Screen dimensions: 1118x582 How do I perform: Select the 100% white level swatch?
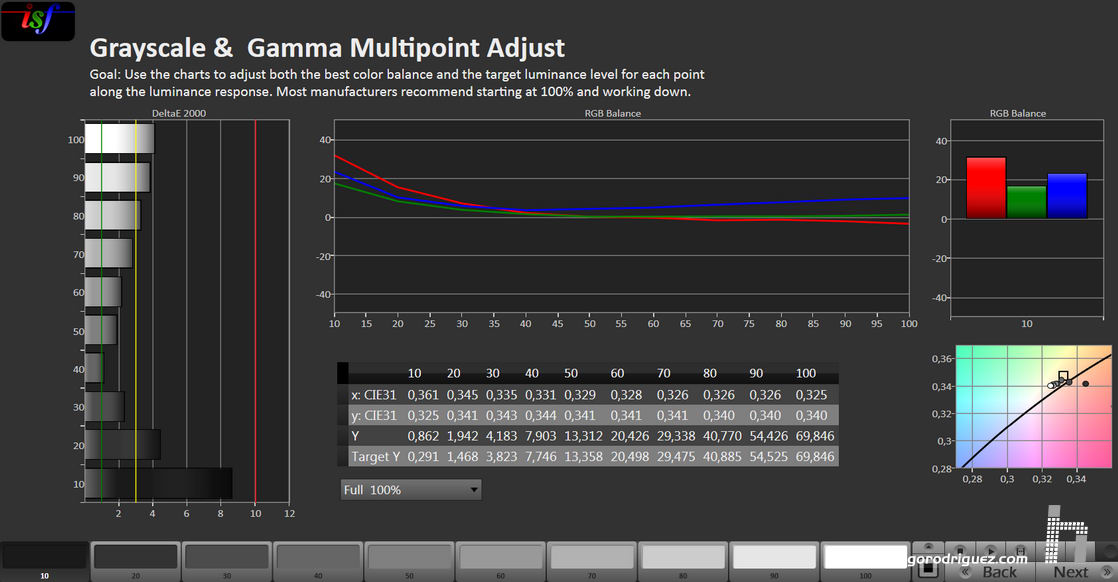(x=862, y=555)
